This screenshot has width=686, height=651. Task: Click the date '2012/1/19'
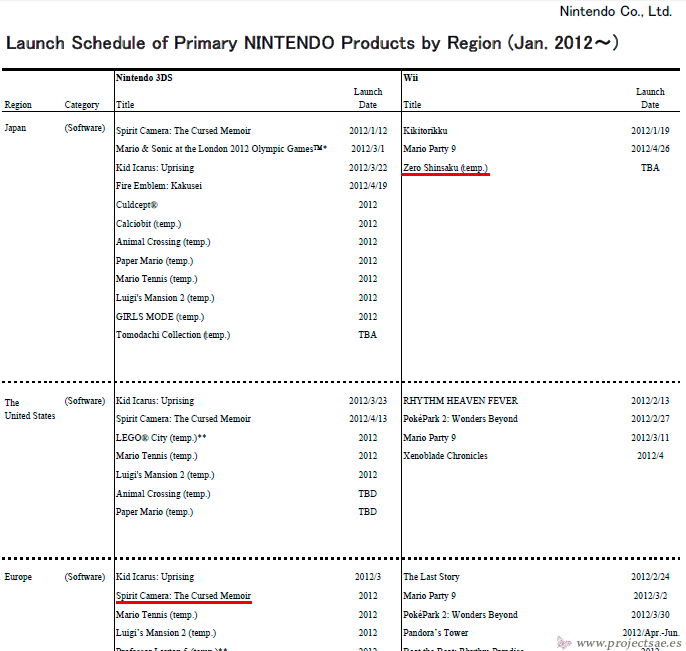(650, 131)
